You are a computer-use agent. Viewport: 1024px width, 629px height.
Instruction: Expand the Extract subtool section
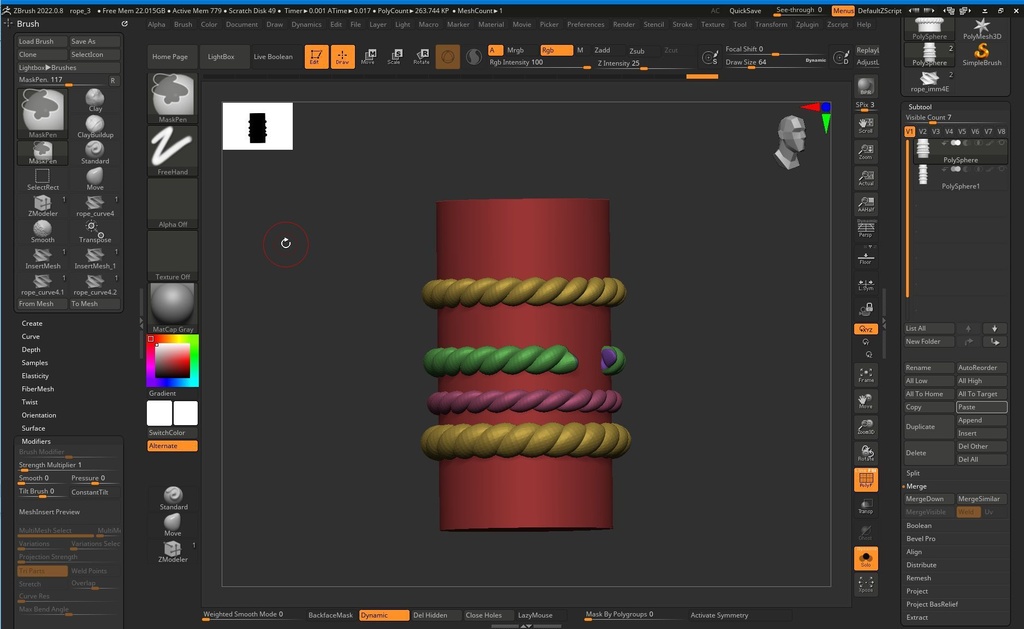(917, 617)
